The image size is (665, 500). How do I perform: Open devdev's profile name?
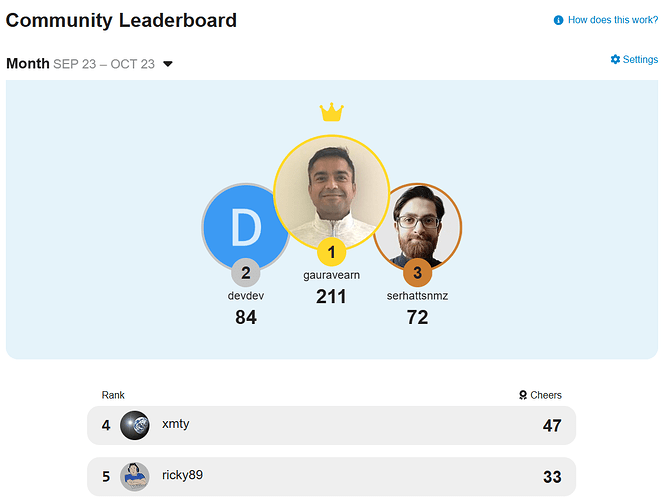(x=246, y=295)
